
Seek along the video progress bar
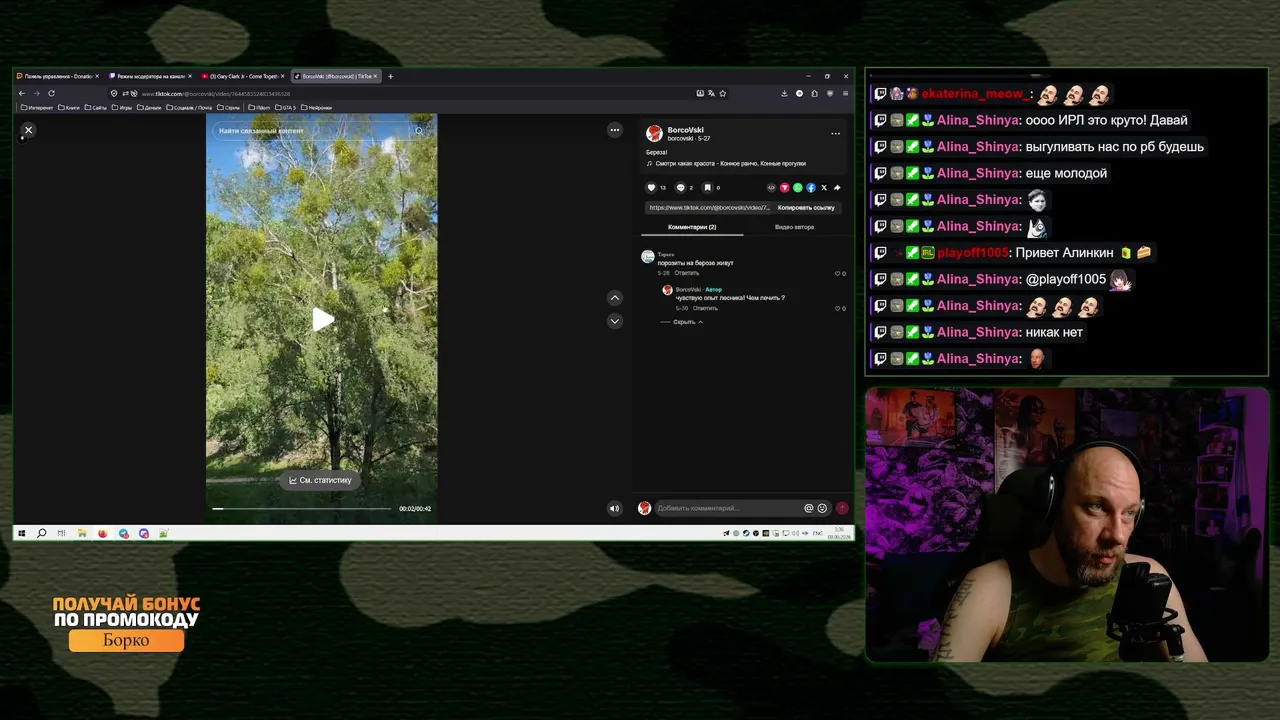tap(301, 508)
